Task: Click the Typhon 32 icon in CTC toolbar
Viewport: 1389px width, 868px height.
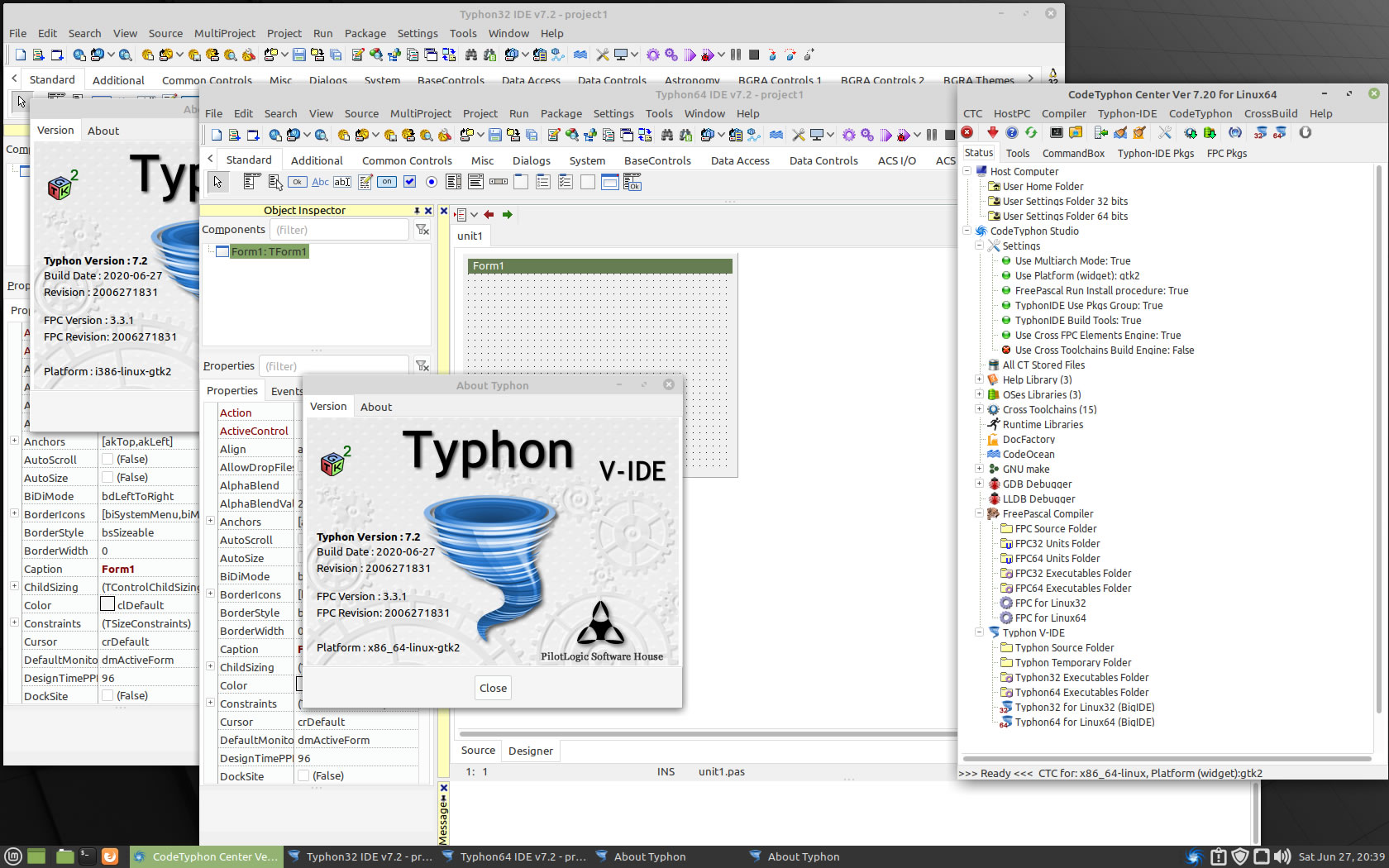Action: [1261, 132]
